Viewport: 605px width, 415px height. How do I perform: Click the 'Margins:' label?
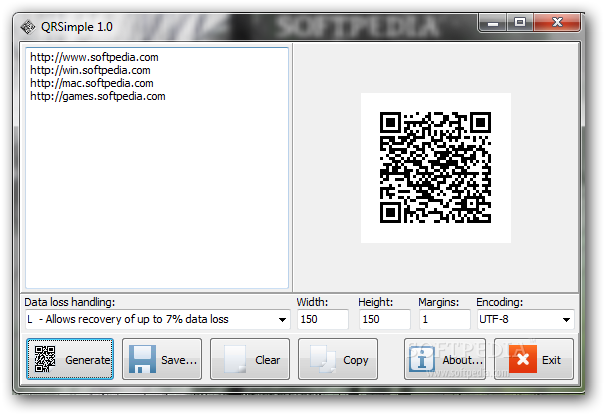[439, 302]
